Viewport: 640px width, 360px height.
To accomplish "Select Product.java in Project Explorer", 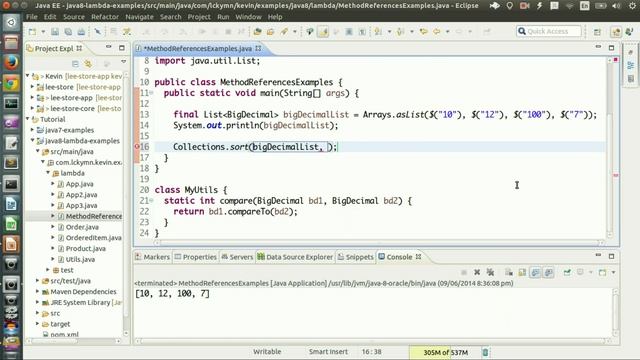I will click(x=85, y=249).
